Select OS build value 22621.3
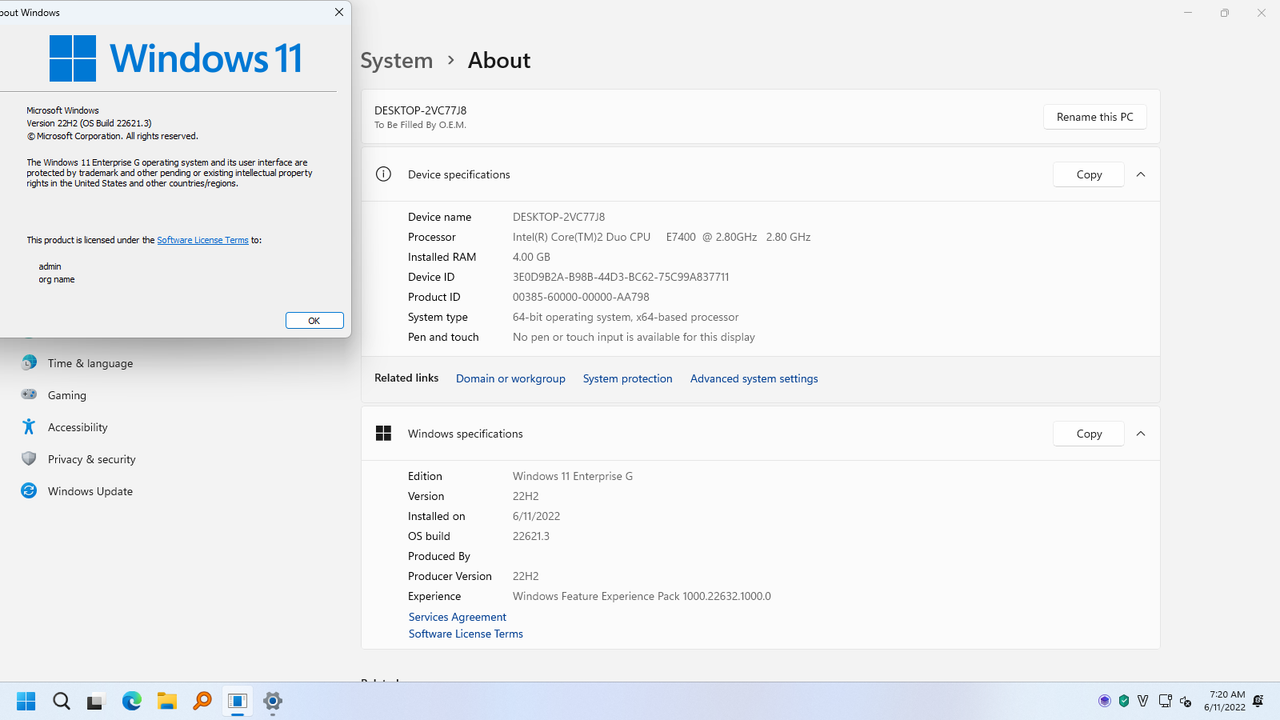The image size is (1280, 720). [531, 536]
